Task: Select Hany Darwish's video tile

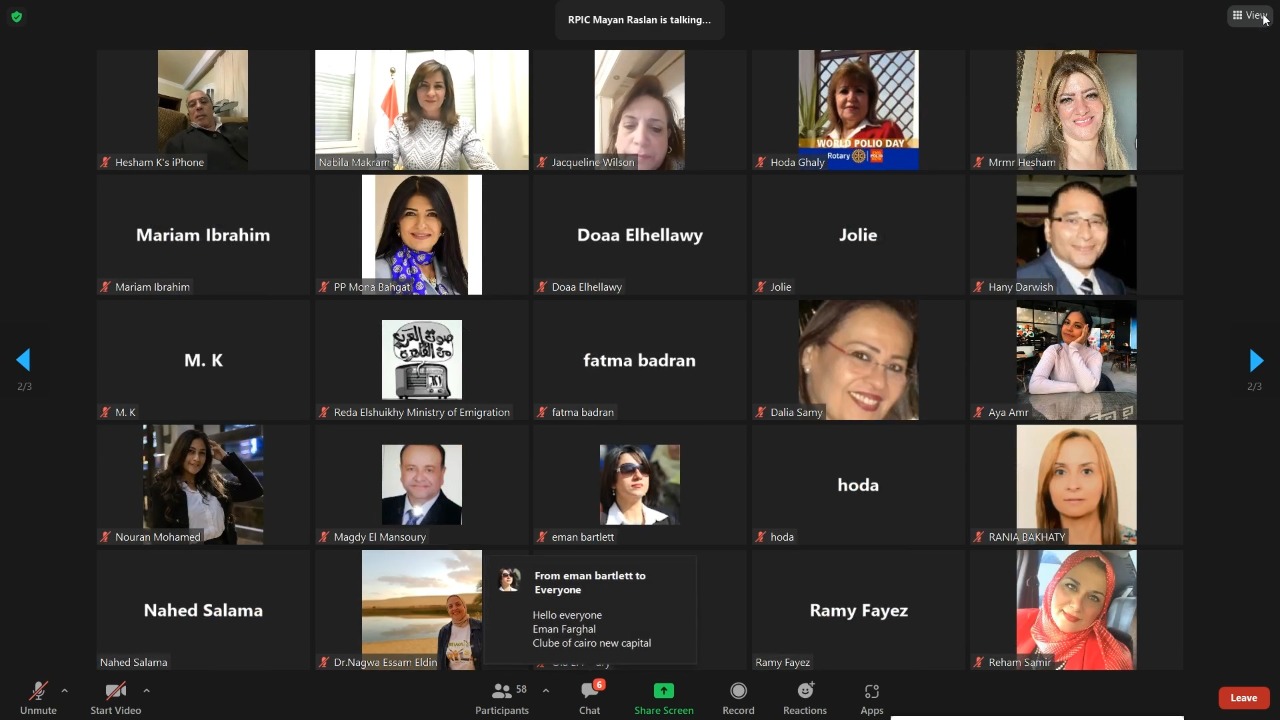Action: click(x=1076, y=235)
